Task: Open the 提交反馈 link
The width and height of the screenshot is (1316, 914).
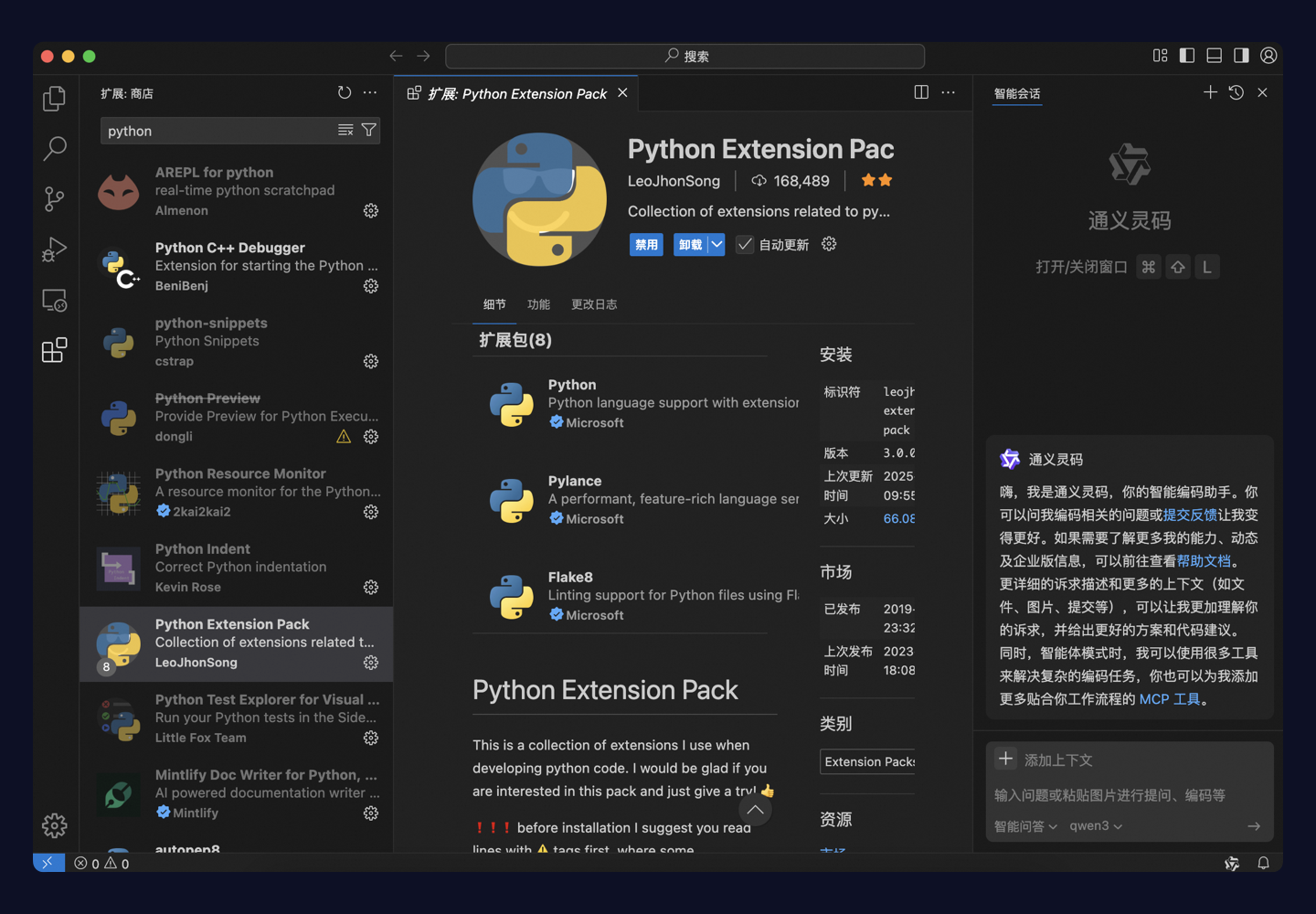Action: point(1190,515)
